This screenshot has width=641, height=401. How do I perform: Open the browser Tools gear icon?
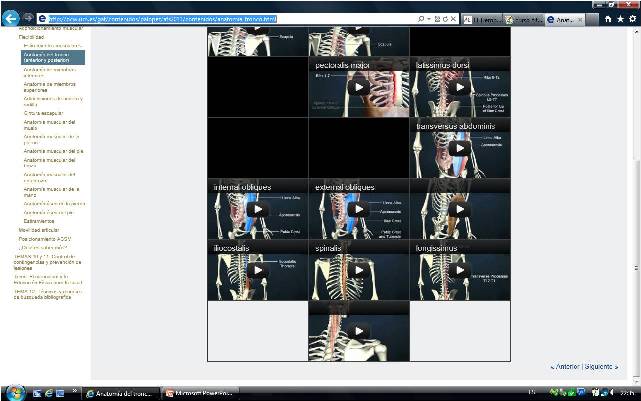click(x=631, y=18)
